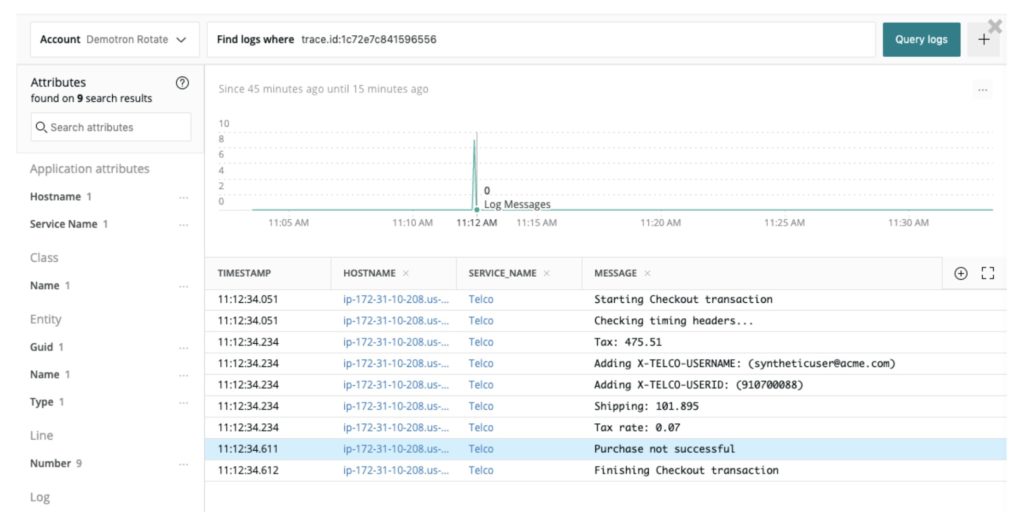The width and height of the screenshot is (1024, 512).
Task: Open the Entity Name attribute ellipsis menu
Action: tap(184, 375)
